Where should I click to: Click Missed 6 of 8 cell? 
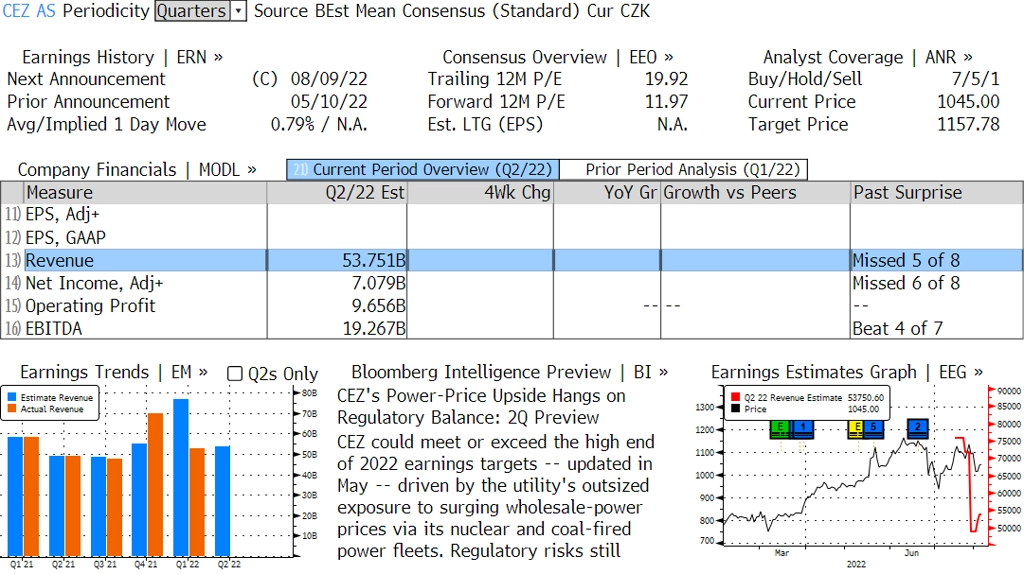(x=906, y=283)
